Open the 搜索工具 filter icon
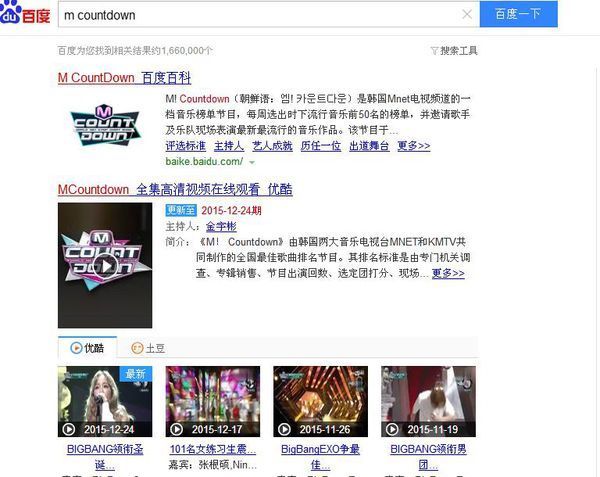This screenshot has height=477, width=600. tap(434, 50)
